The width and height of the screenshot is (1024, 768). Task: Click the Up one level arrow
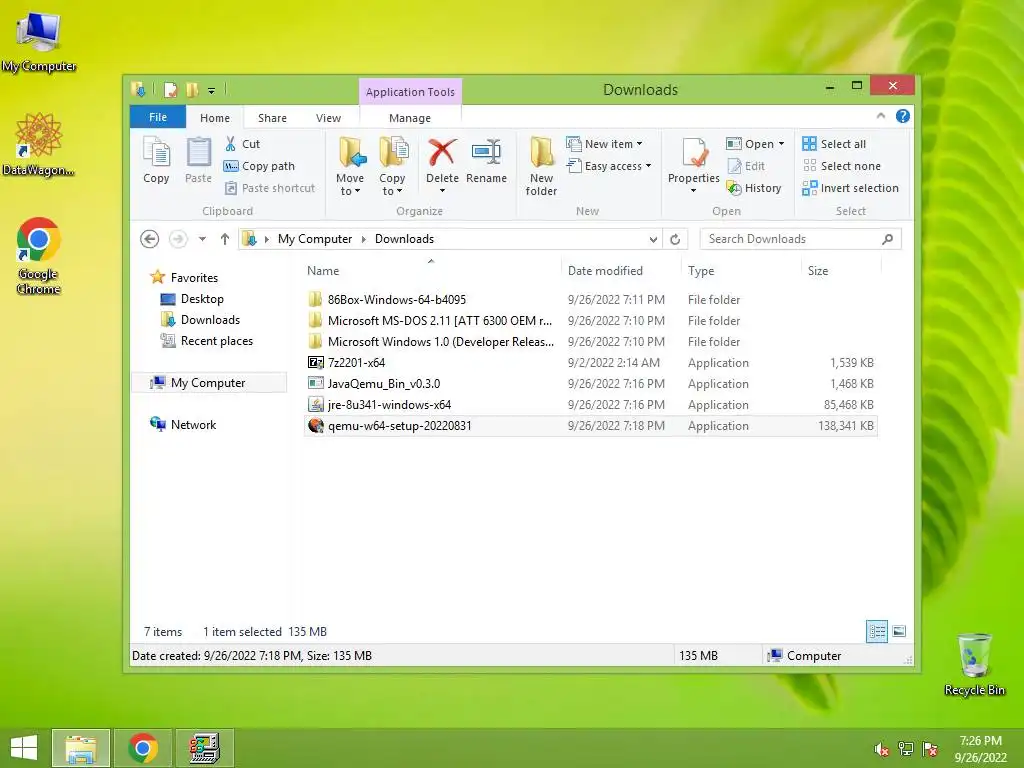coord(225,239)
